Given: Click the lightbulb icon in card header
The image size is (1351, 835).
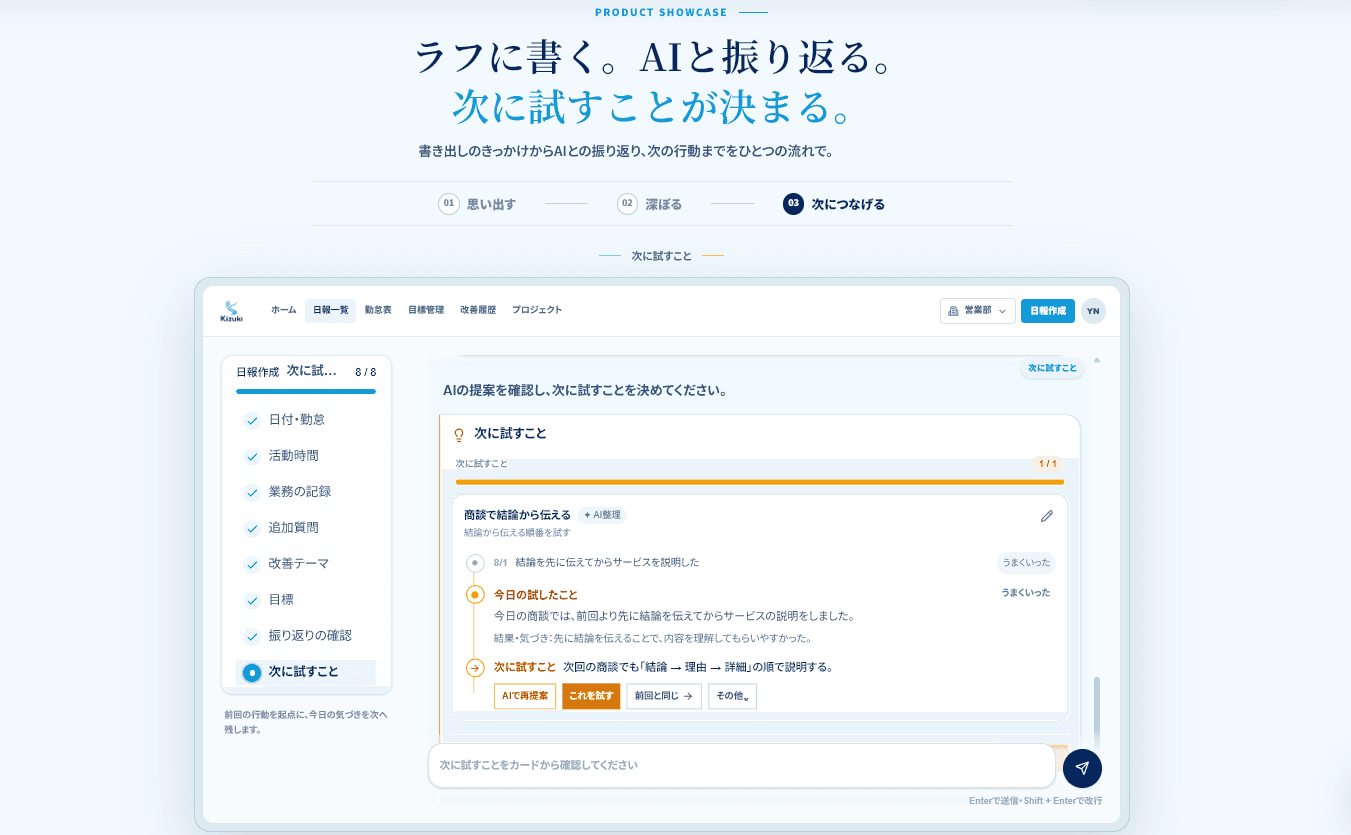Looking at the screenshot, I should tap(460, 435).
